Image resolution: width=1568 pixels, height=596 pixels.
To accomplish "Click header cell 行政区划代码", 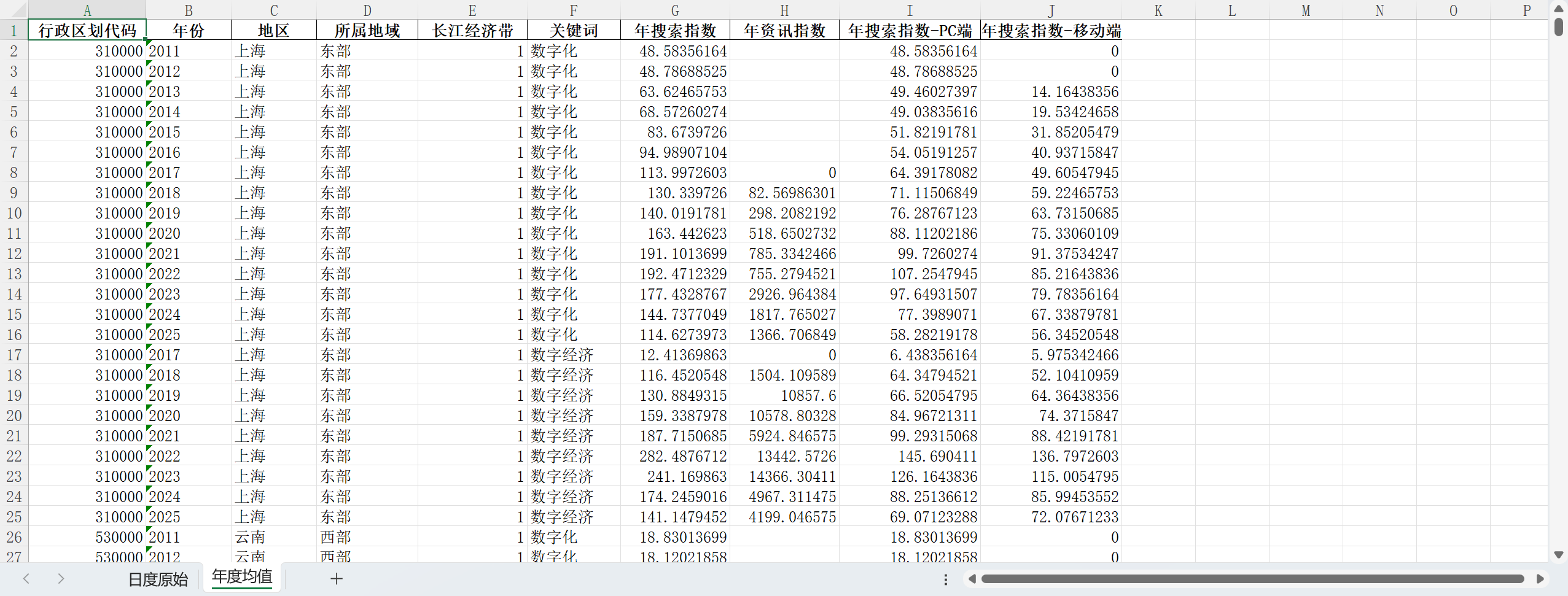I will [87, 29].
